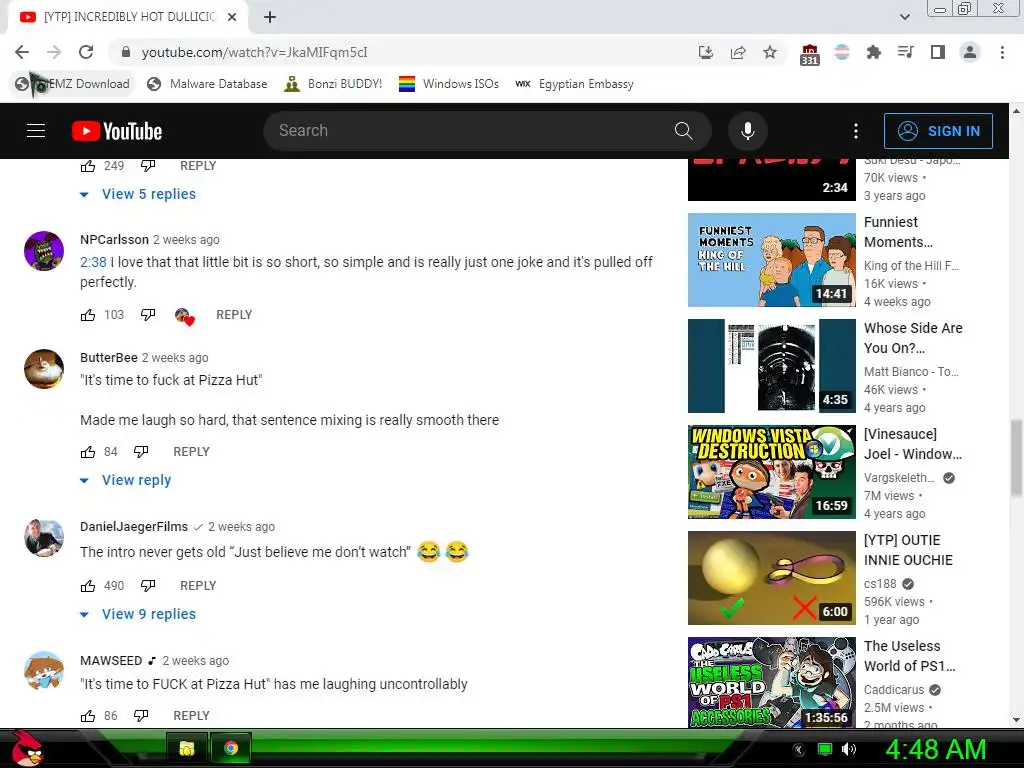Focus the YouTube search field

coord(470,131)
